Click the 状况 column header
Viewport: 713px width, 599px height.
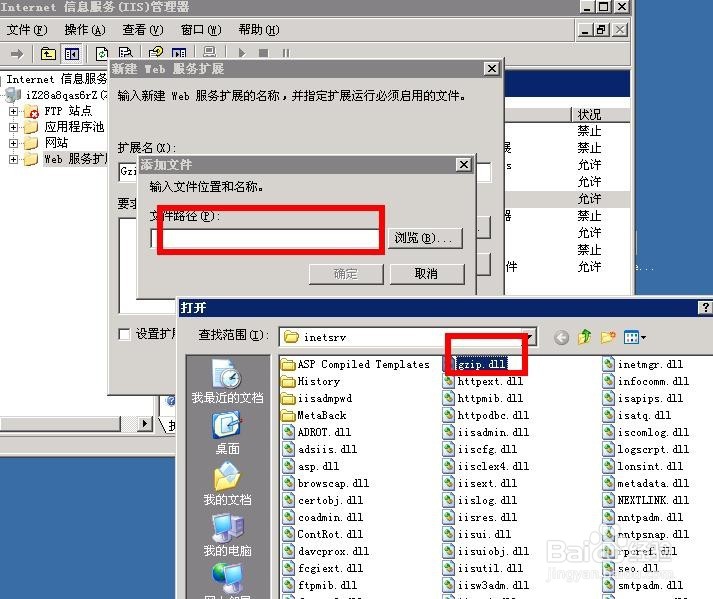click(600, 115)
